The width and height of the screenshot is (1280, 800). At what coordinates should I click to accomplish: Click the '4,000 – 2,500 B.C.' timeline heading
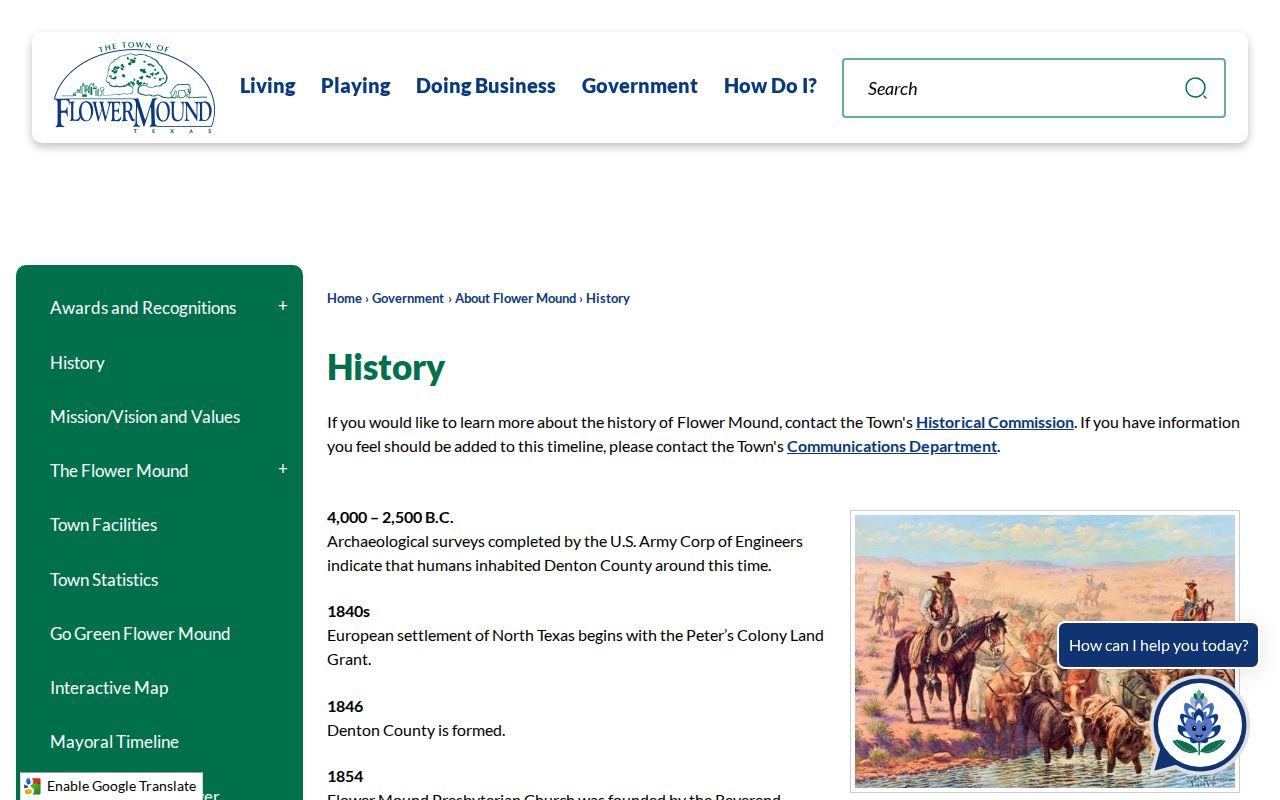(x=390, y=517)
